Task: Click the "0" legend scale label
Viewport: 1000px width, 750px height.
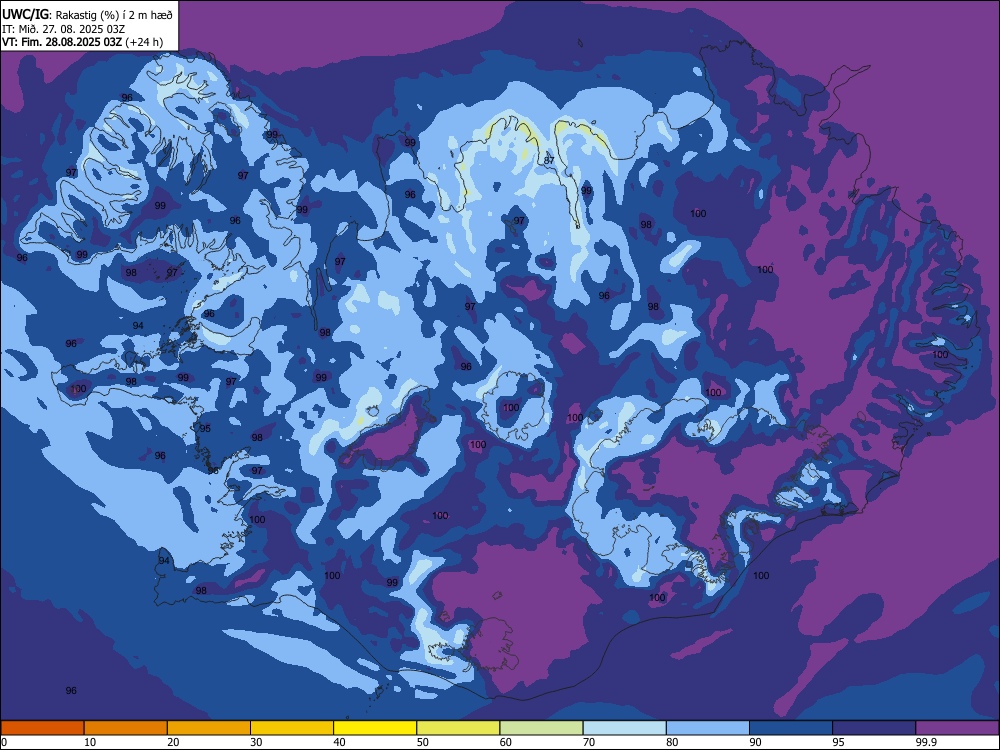Action: pyautogui.click(x=4, y=742)
